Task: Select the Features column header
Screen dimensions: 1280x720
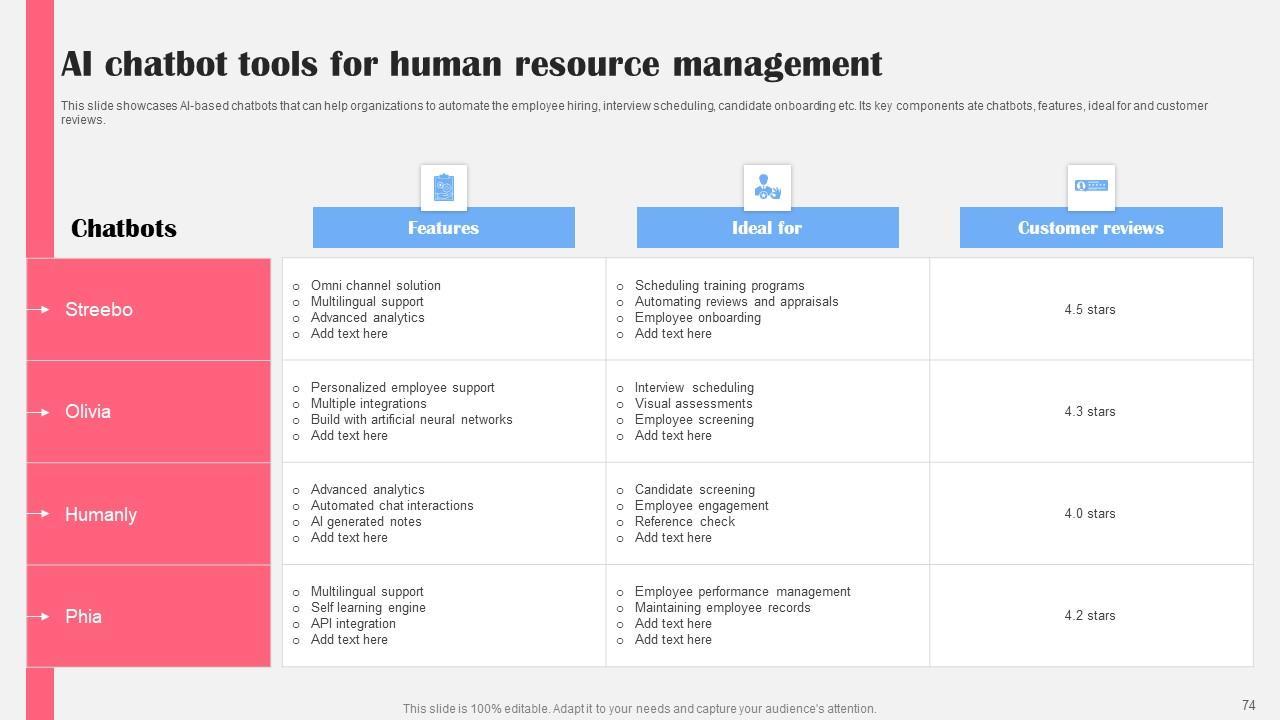Action: 443,228
